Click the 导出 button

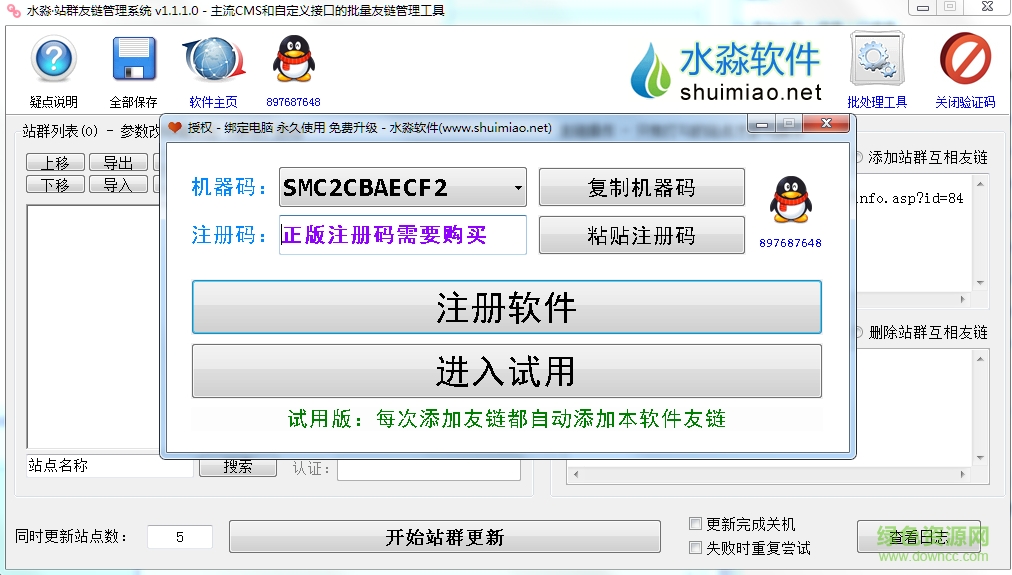click(x=118, y=162)
